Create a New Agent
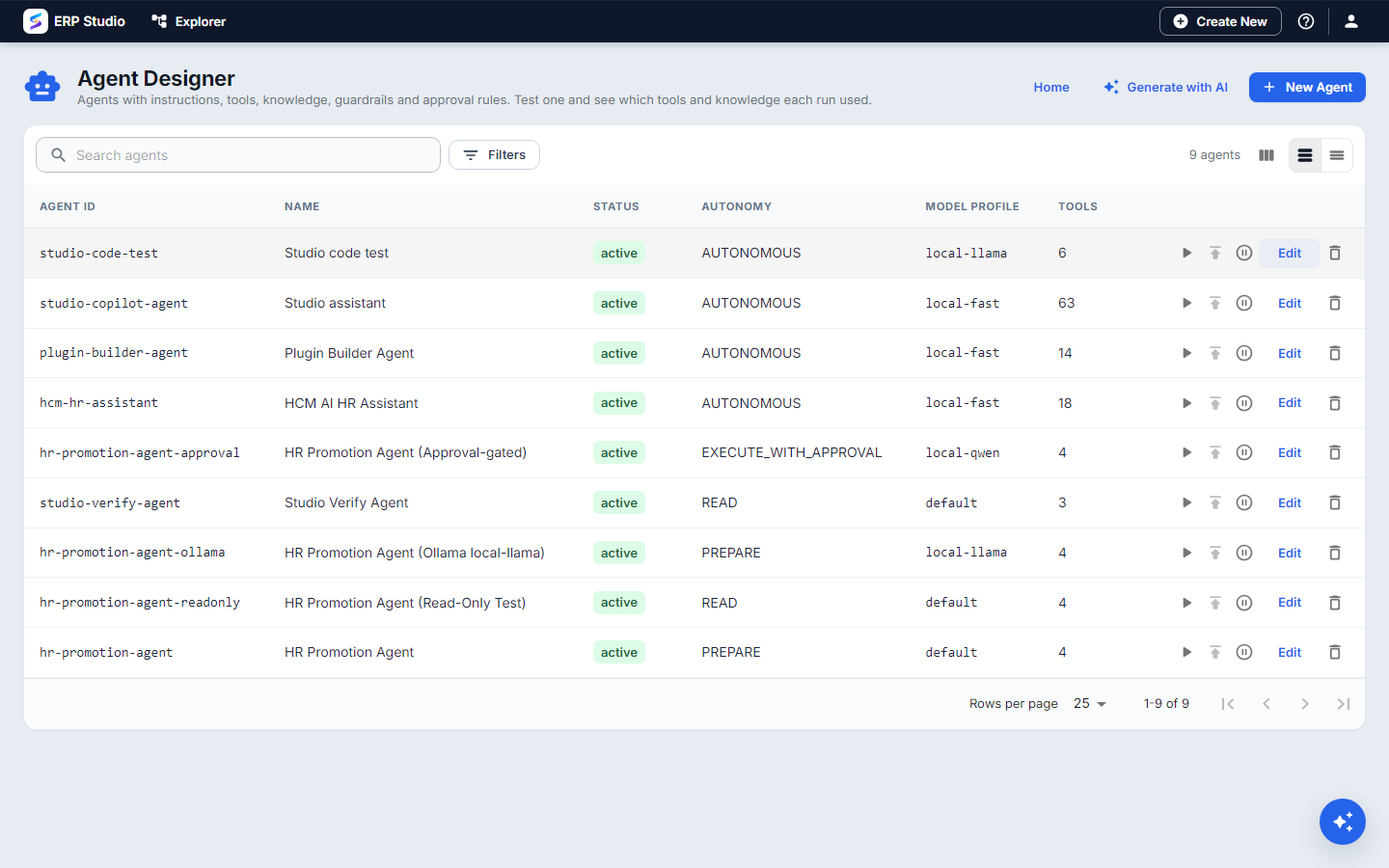 coord(1307,87)
